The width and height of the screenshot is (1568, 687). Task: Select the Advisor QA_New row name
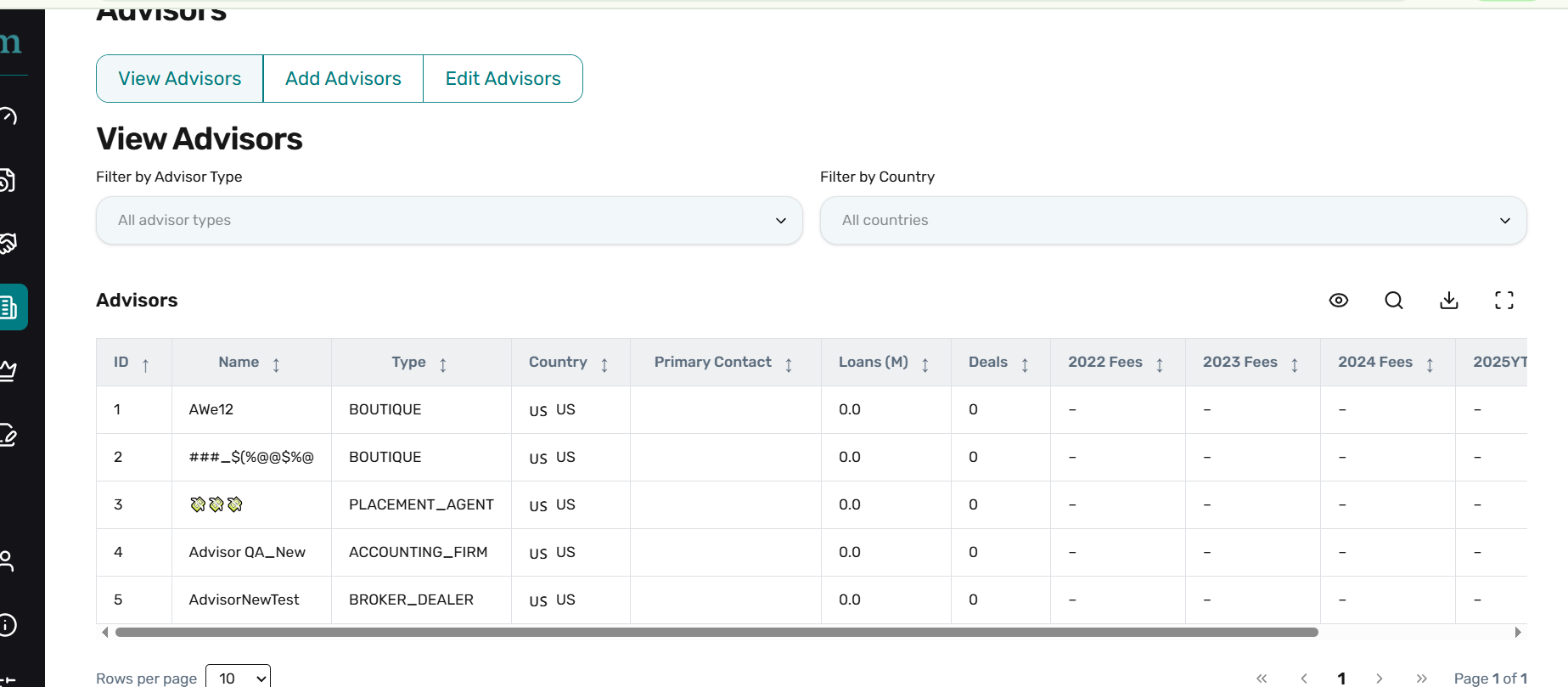click(247, 552)
